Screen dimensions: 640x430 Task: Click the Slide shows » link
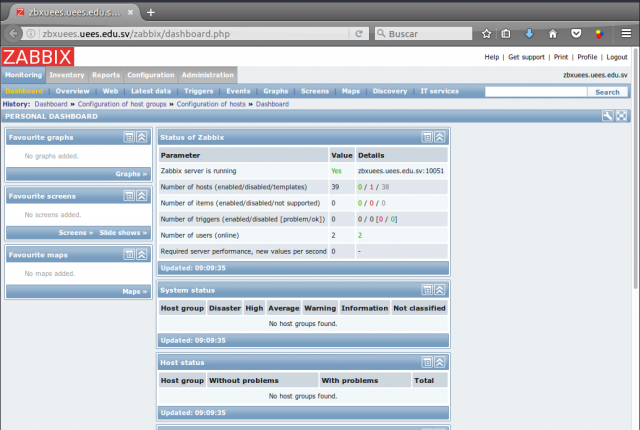pyautogui.click(x=123, y=233)
